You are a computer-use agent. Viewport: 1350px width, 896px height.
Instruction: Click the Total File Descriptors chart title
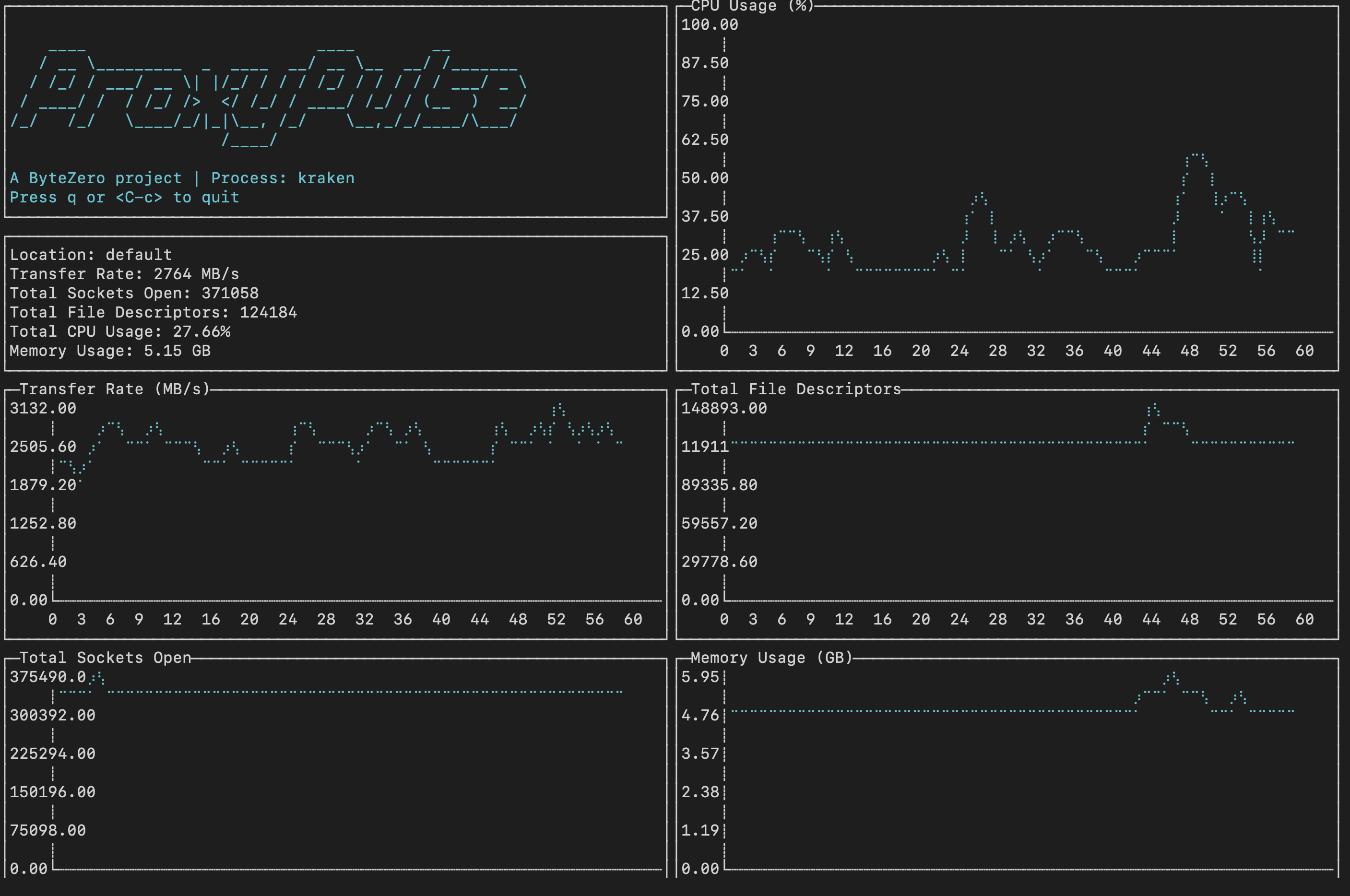point(795,389)
